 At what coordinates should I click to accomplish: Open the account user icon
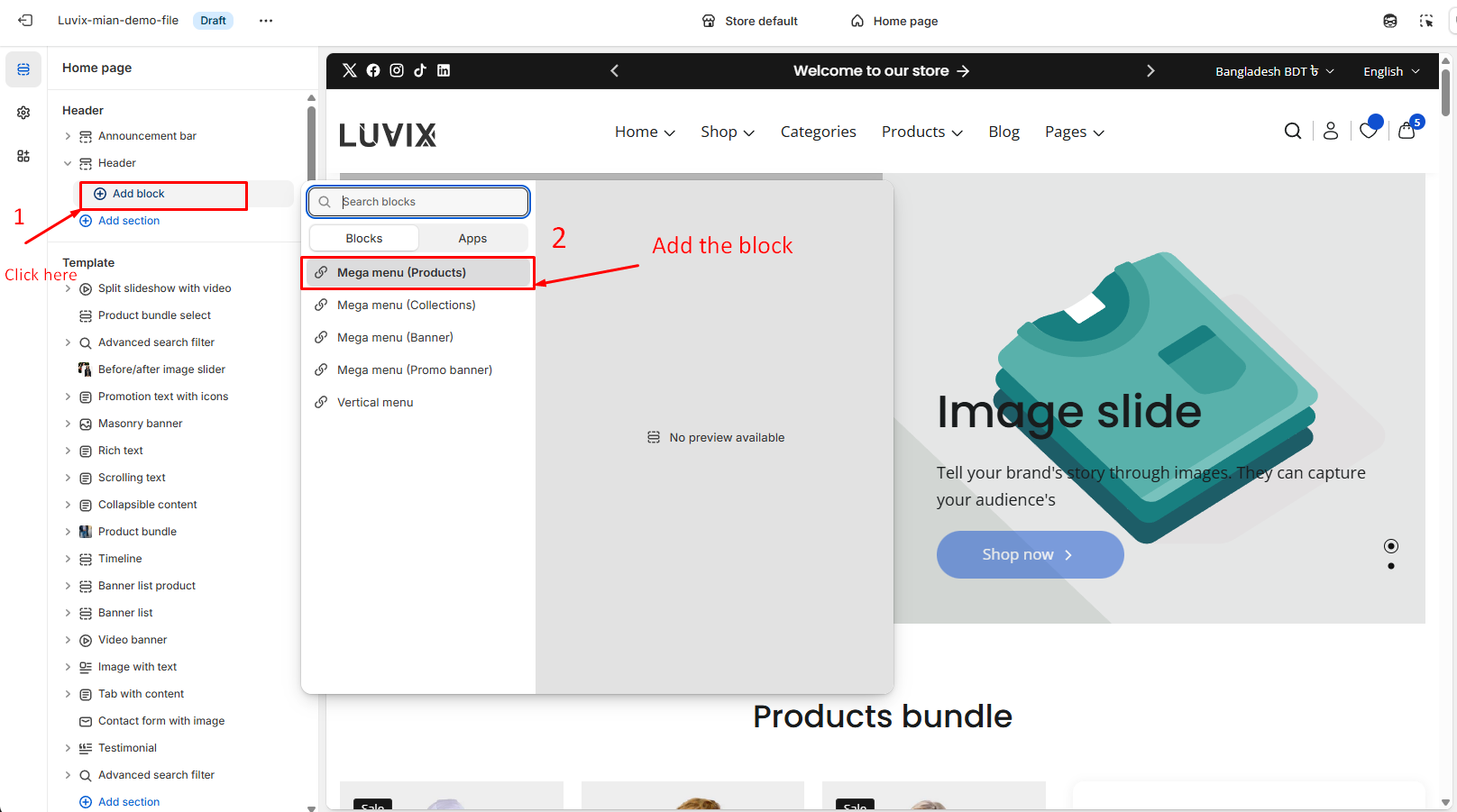[x=1330, y=132]
